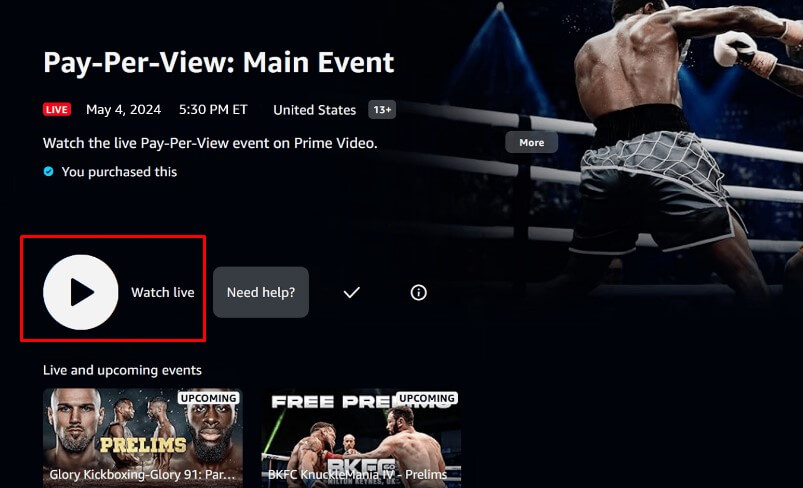The width and height of the screenshot is (803, 488).
Task: Click the UPCOMING badge on Glory Kickboxing card
Action: click(x=208, y=398)
